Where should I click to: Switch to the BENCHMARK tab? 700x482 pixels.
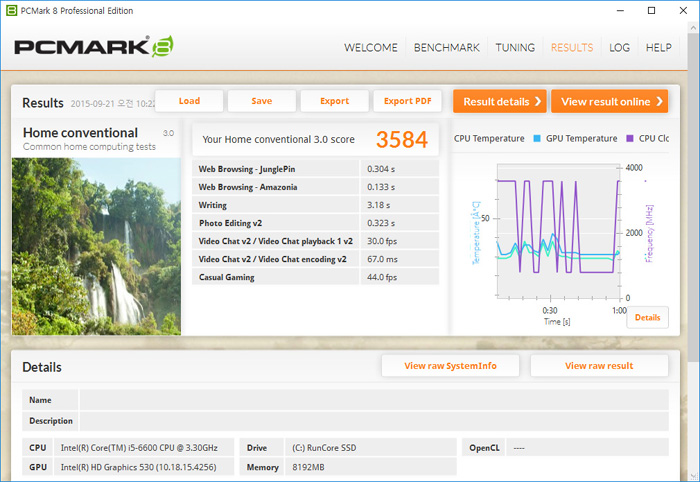(x=446, y=48)
